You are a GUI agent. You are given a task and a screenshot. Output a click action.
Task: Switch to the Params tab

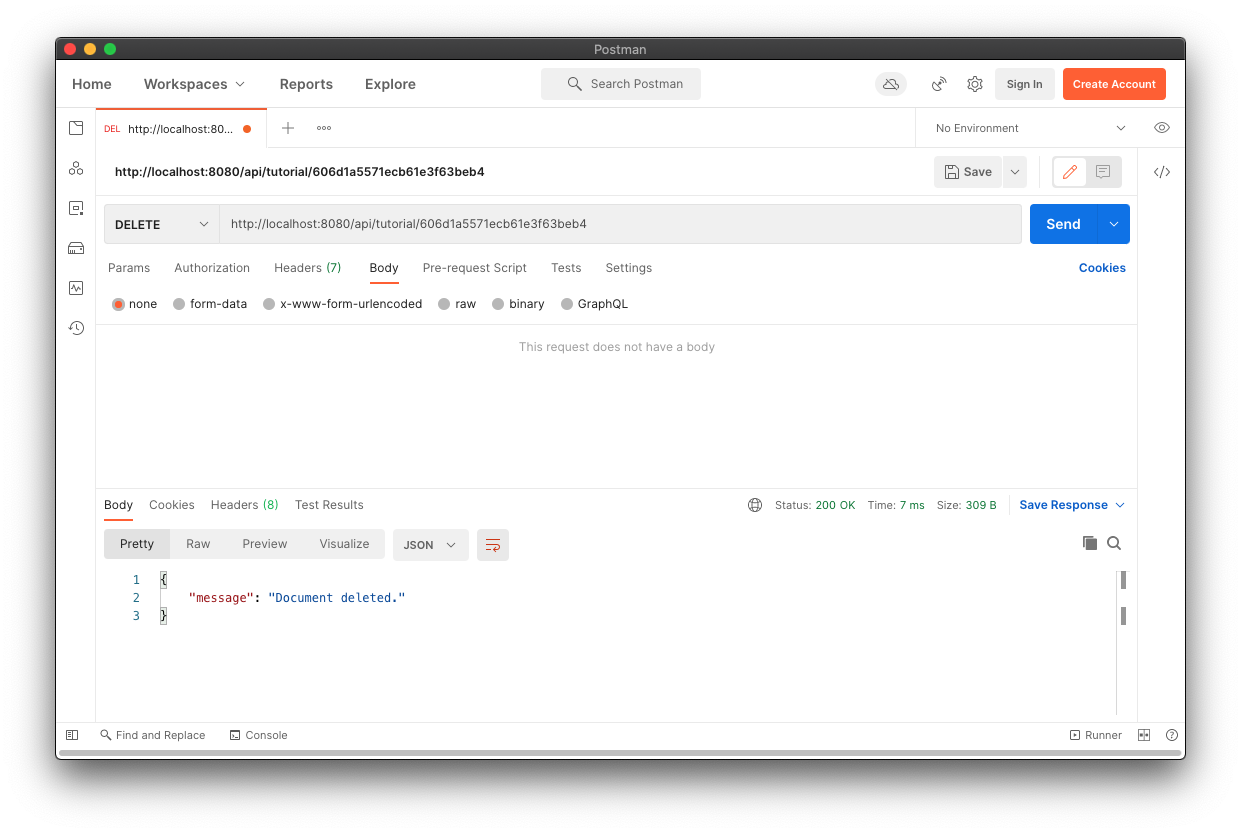pos(129,268)
